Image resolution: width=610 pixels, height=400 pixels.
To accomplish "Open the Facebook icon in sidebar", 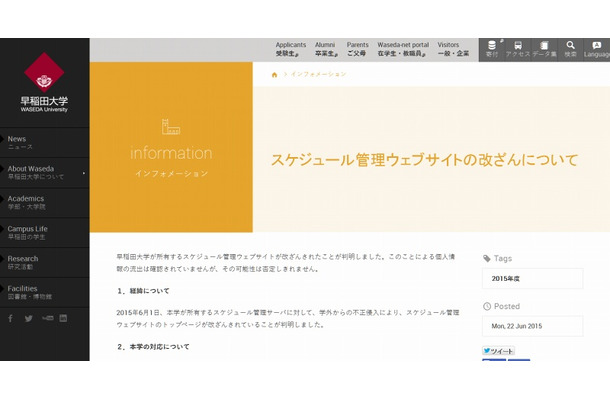I will click(11, 319).
